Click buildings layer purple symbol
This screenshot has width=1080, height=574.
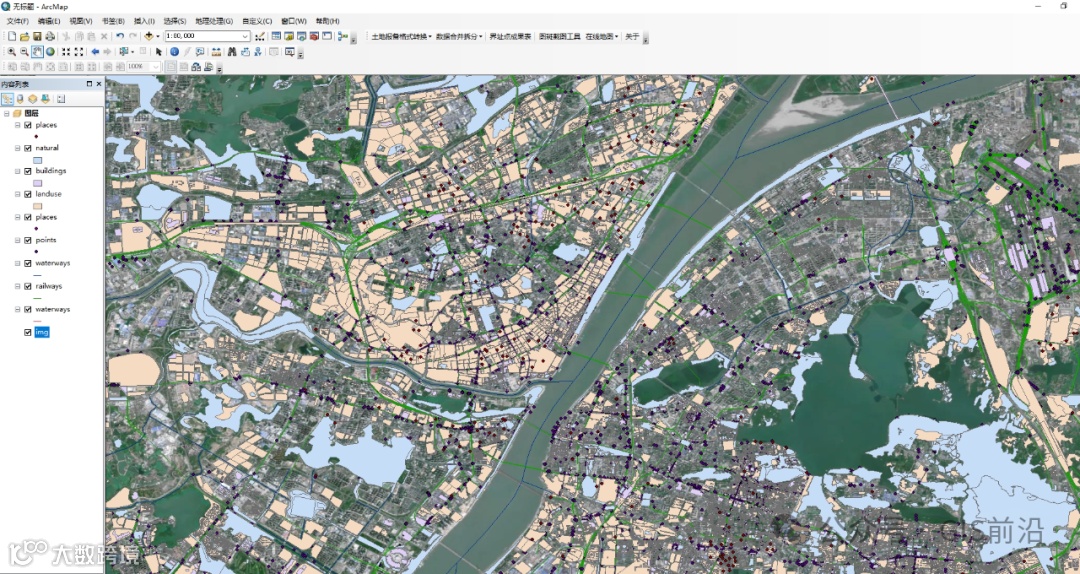38,183
